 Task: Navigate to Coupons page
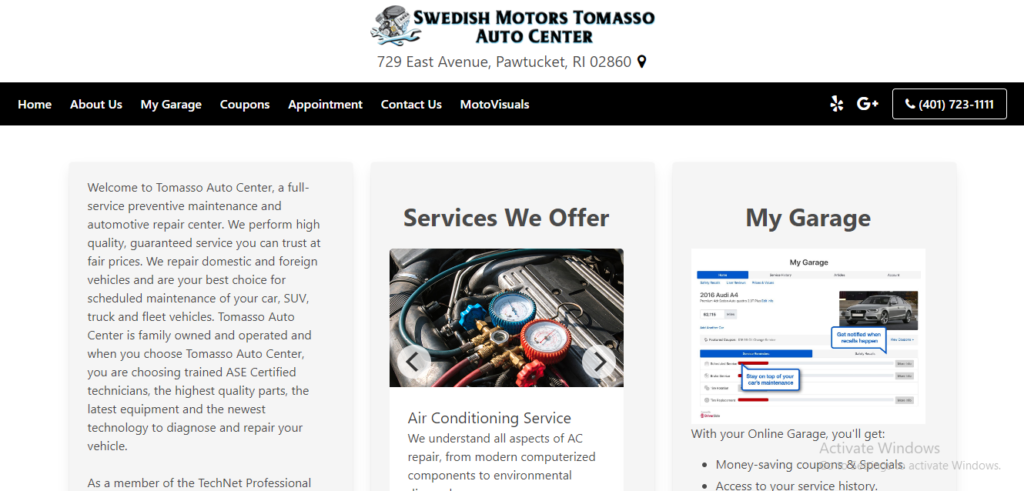(245, 104)
